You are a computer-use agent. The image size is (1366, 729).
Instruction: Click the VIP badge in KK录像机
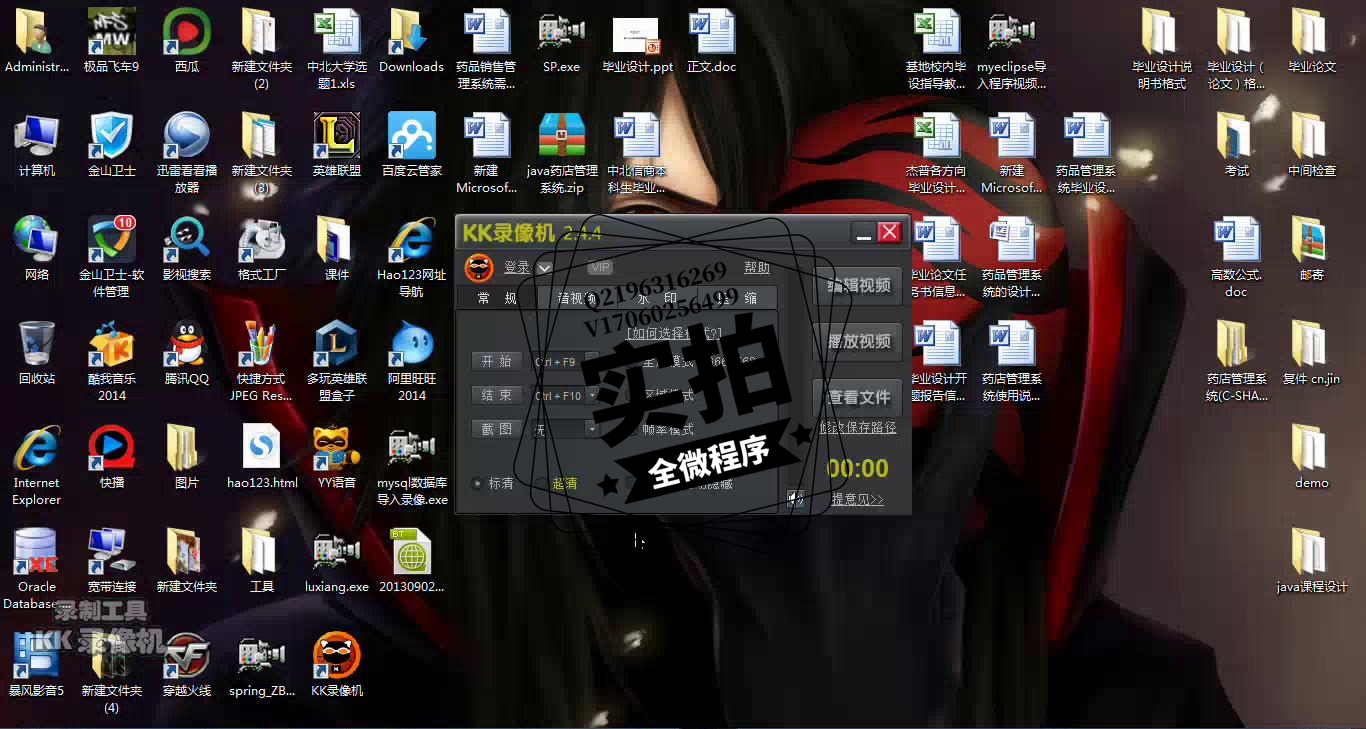tap(600, 267)
